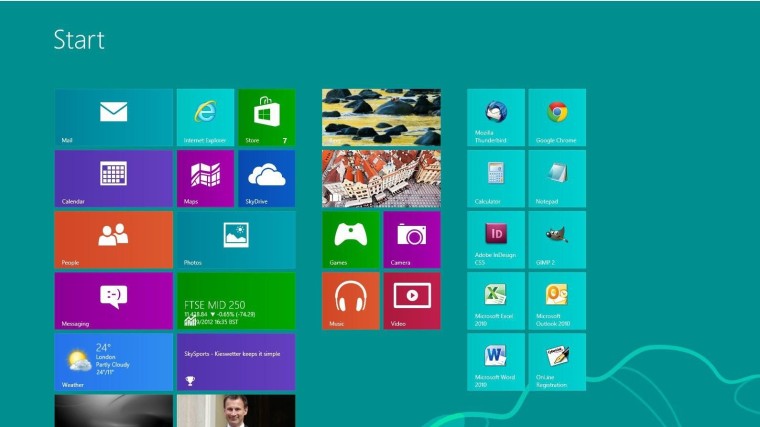760x427 pixels.
Task: Launch Microsoft Excel 2010
Action: (496, 300)
